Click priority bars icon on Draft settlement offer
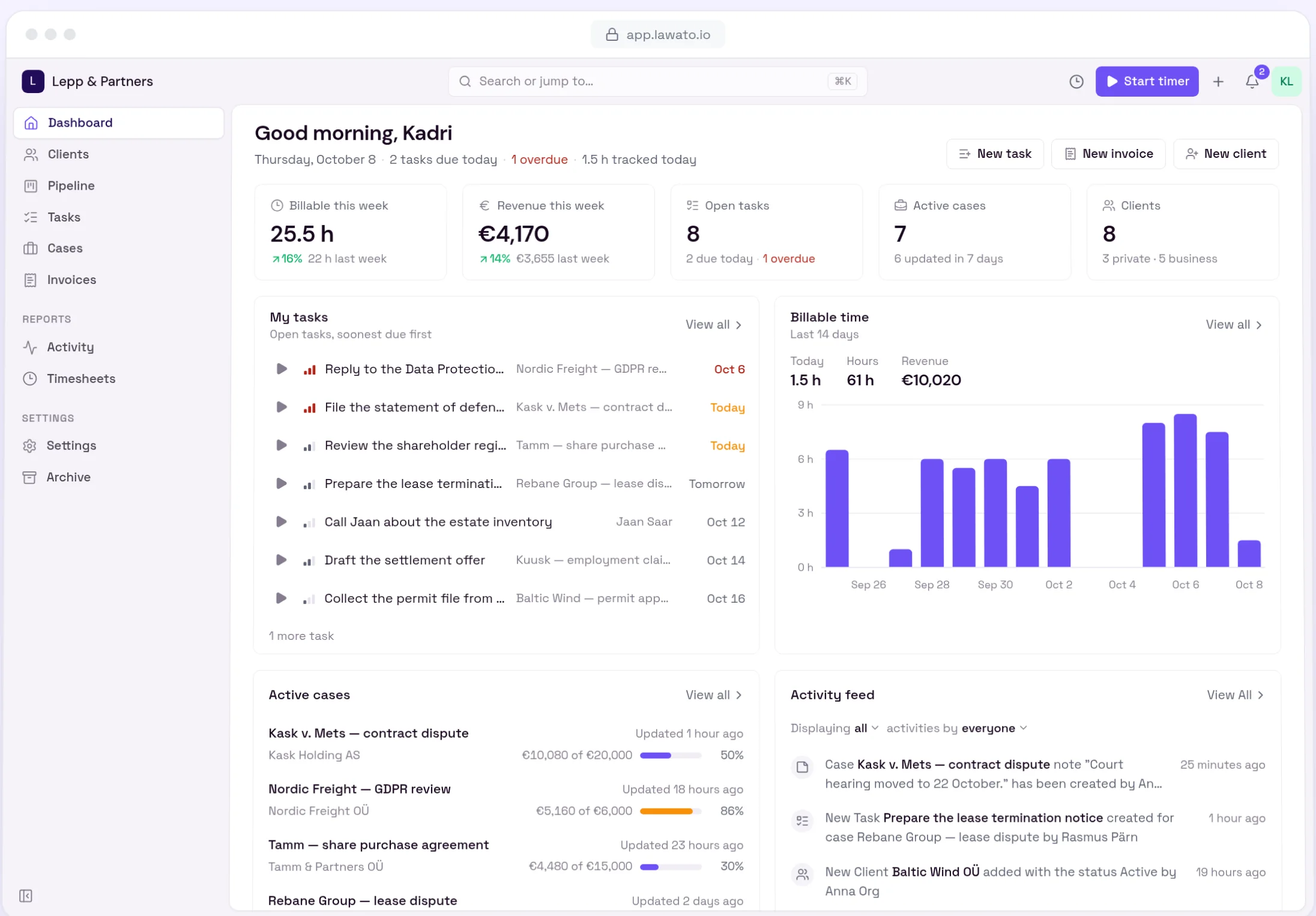 point(309,561)
